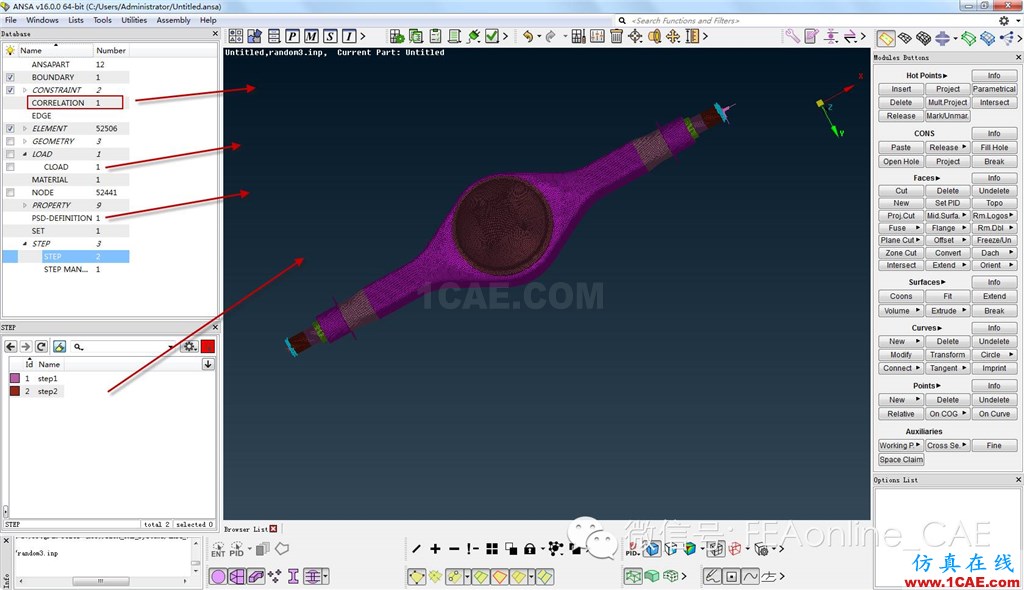The image size is (1024, 590).
Task: Collapse the LOAD tree node
Action: coord(25,154)
